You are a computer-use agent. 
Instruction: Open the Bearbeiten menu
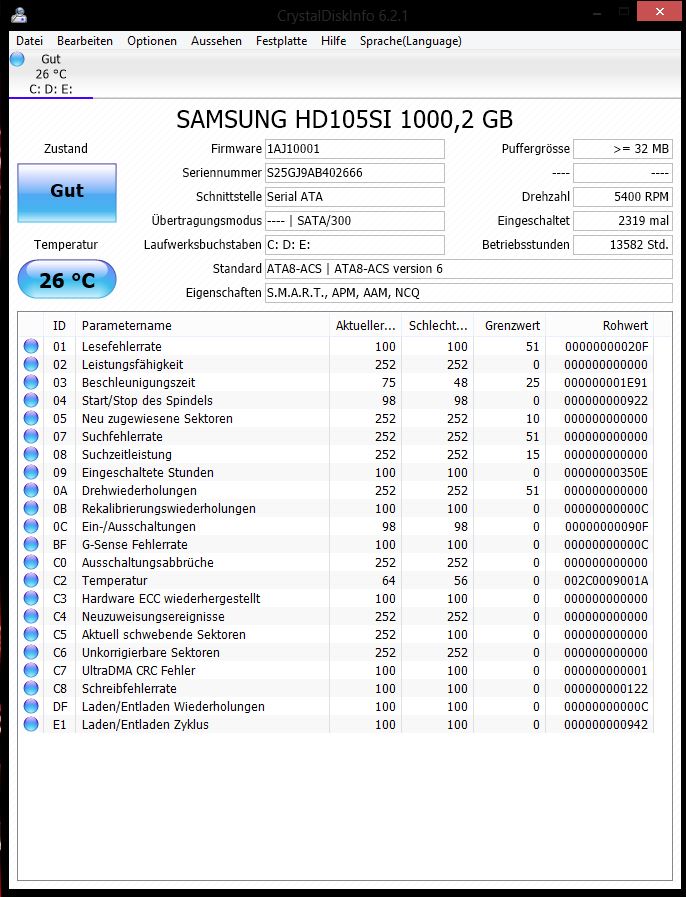[85, 41]
